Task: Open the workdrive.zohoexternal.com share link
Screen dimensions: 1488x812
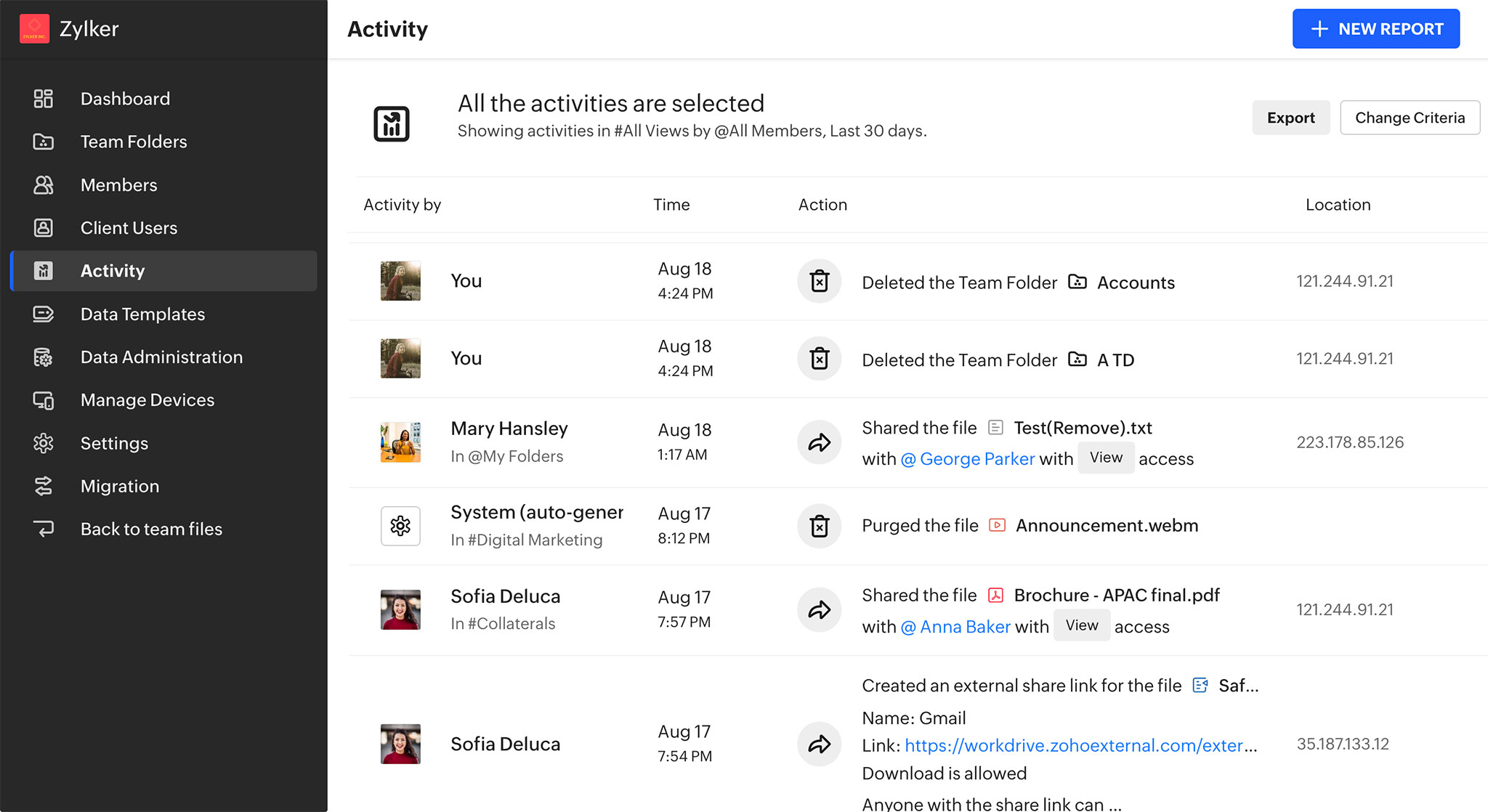Action: coord(1074,746)
